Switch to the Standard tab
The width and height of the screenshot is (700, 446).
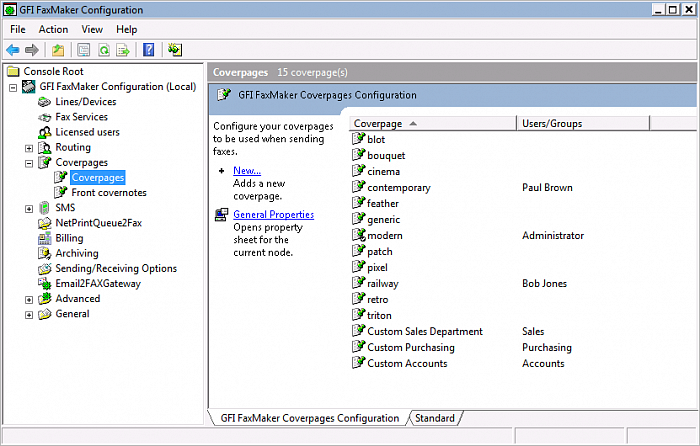[434, 418]
